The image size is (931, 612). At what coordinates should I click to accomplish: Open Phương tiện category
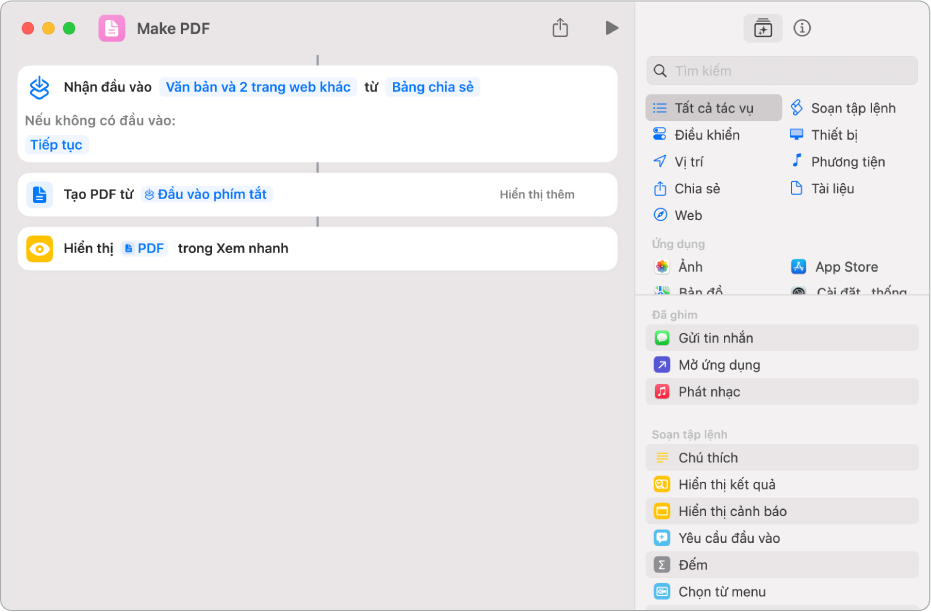click(838, 161)
